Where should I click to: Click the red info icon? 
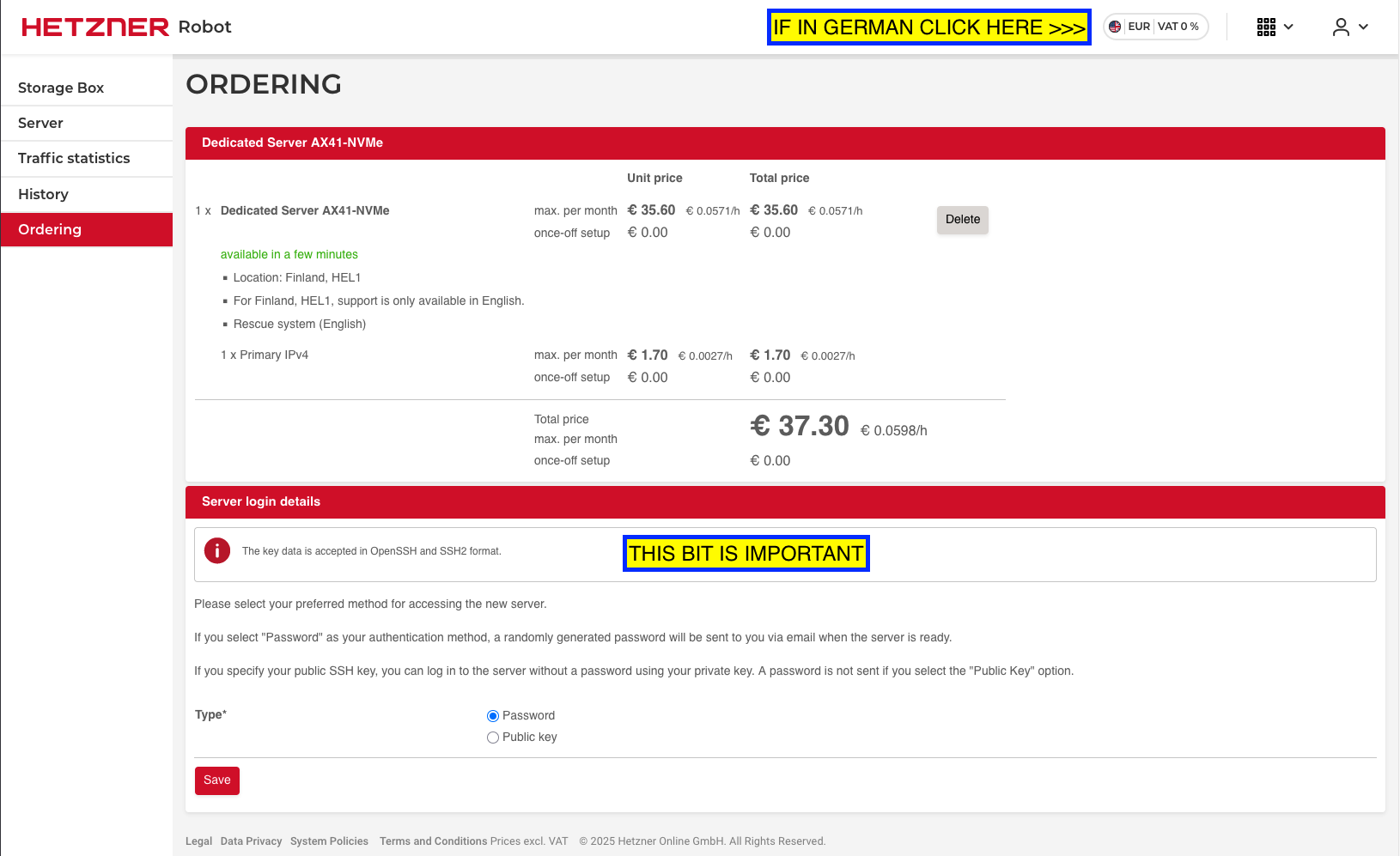click(x=217, y=550)
